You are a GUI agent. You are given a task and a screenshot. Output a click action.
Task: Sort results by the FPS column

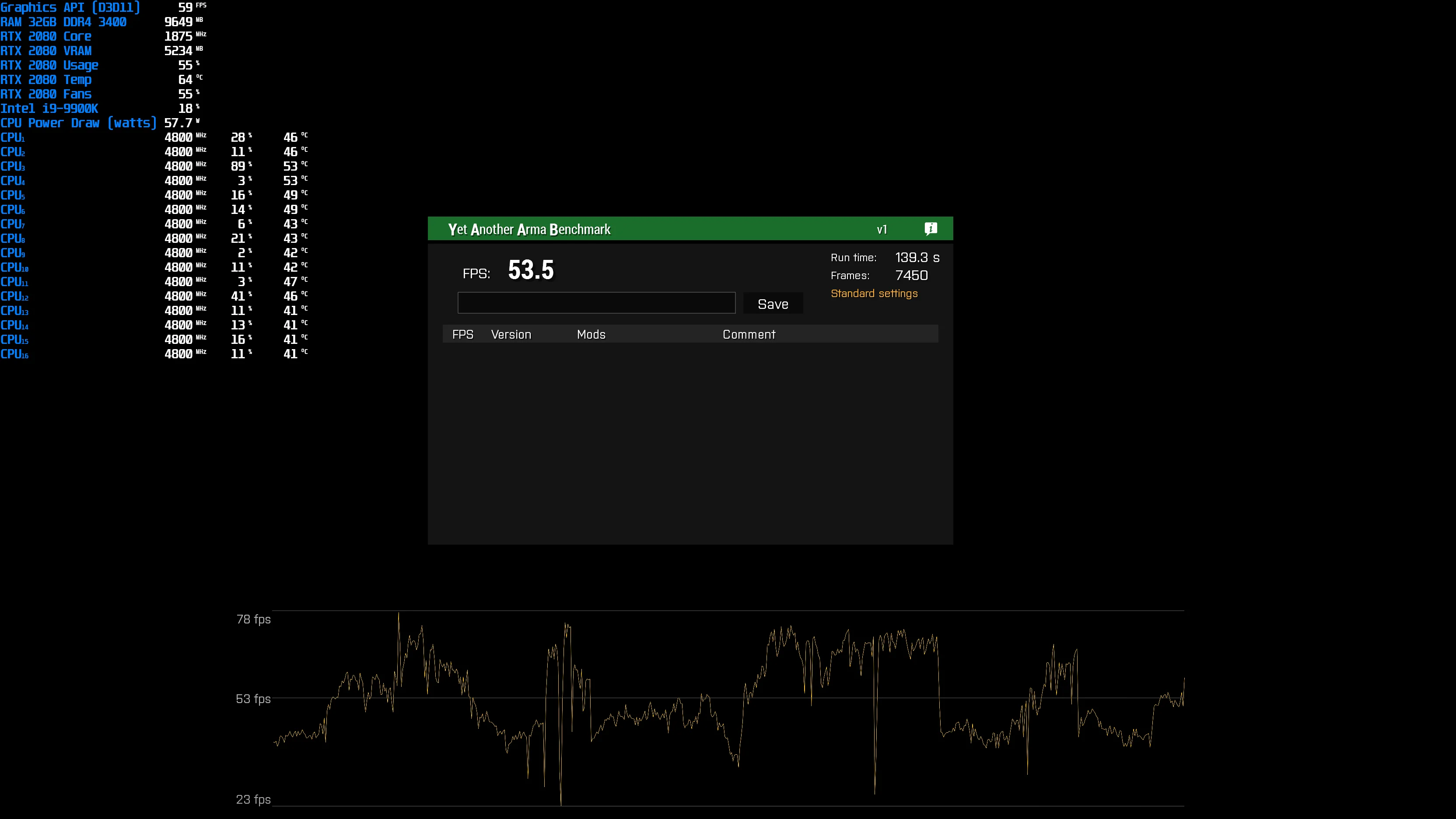pyautogui.click(x=462, y=334)
